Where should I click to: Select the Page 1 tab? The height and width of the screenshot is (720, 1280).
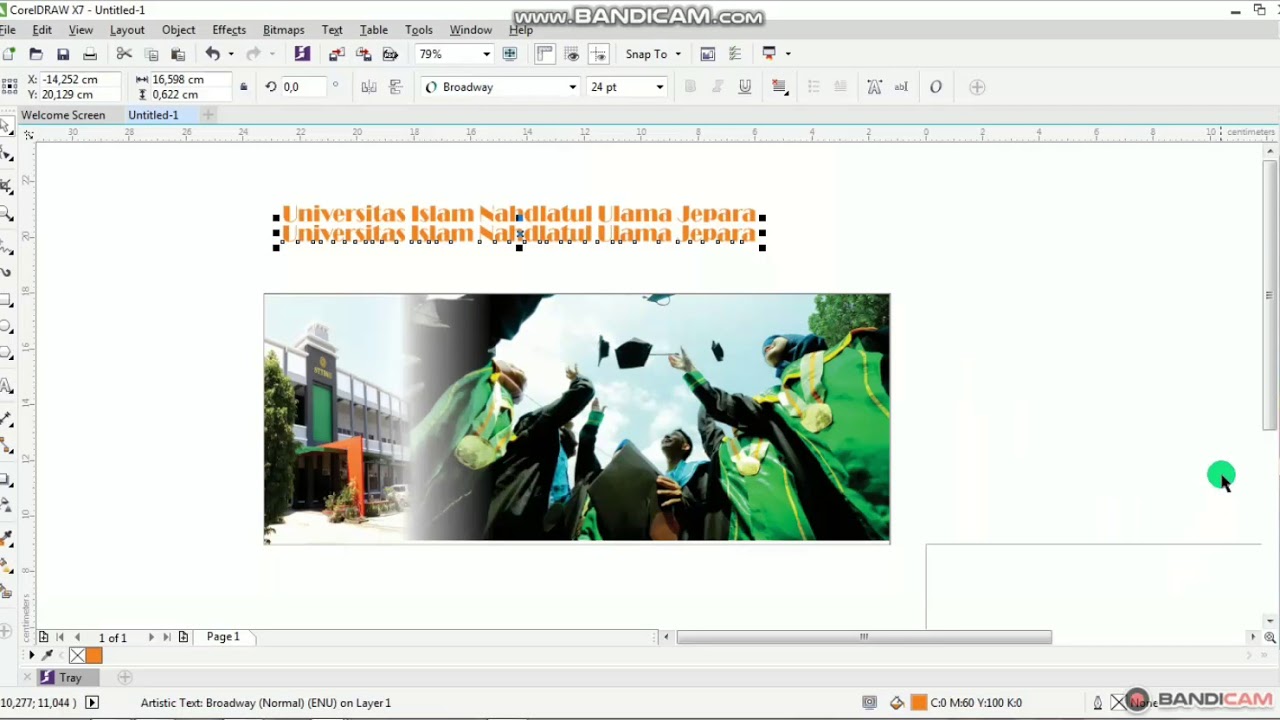pos(223,636)
